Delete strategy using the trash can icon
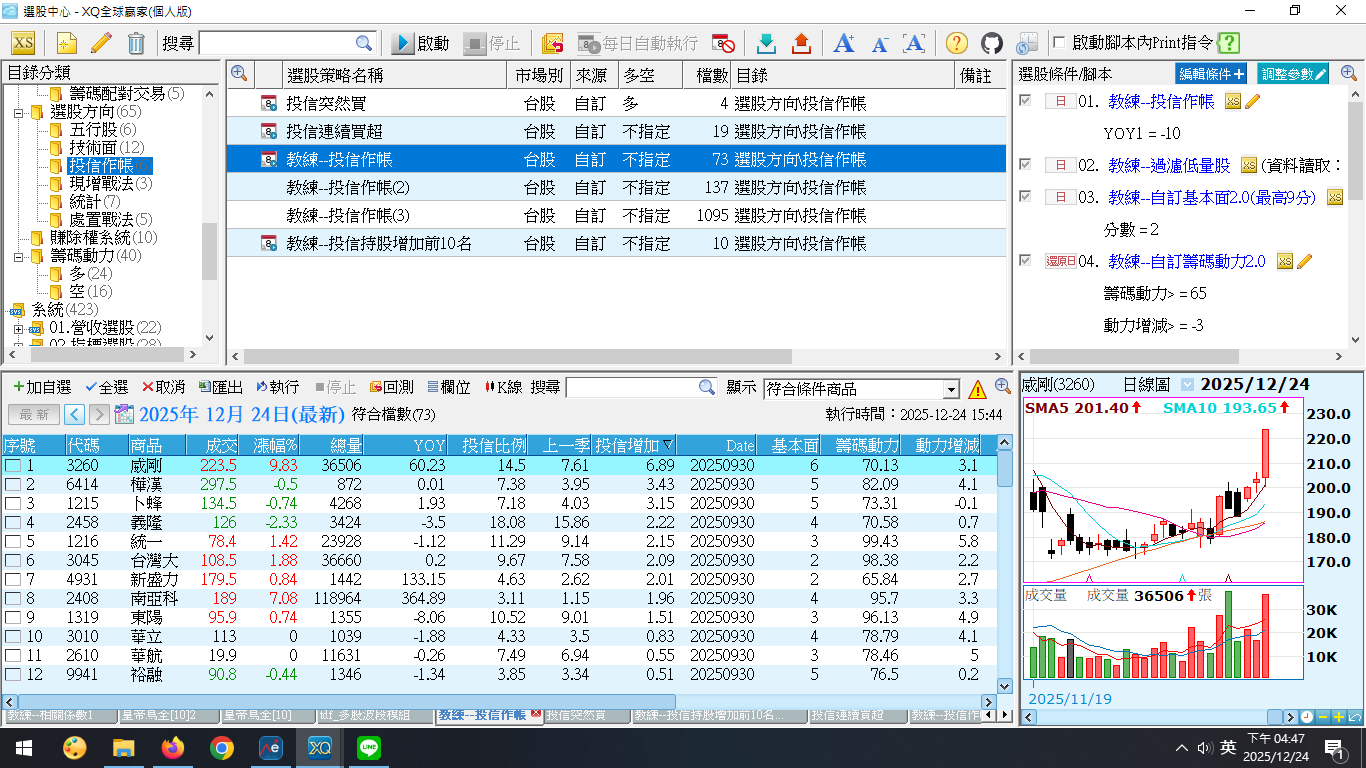Image resolution: width=1366 pixels, height=768 pixels. tap(136, 43)
